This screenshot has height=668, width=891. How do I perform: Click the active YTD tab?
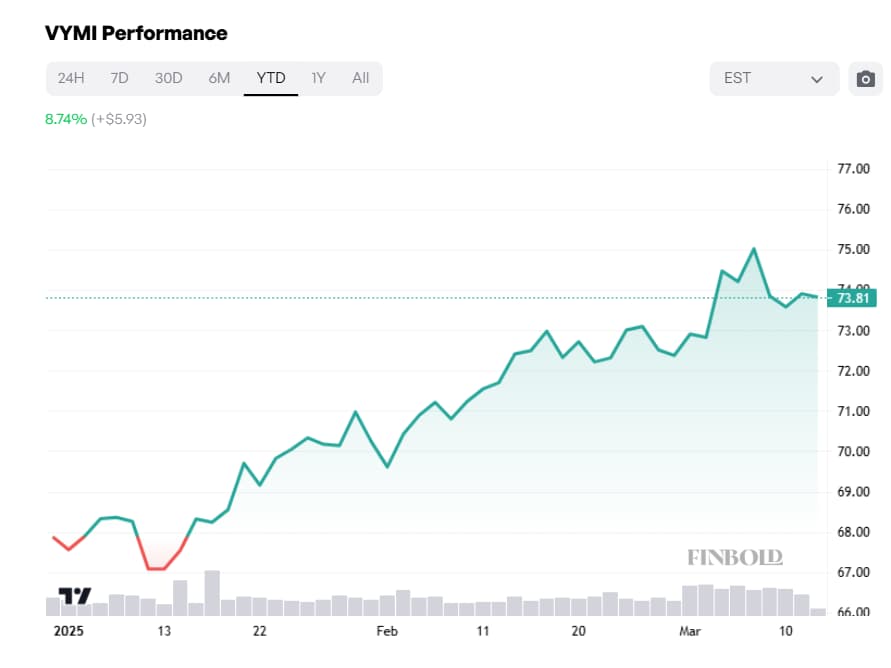[270, 77]
